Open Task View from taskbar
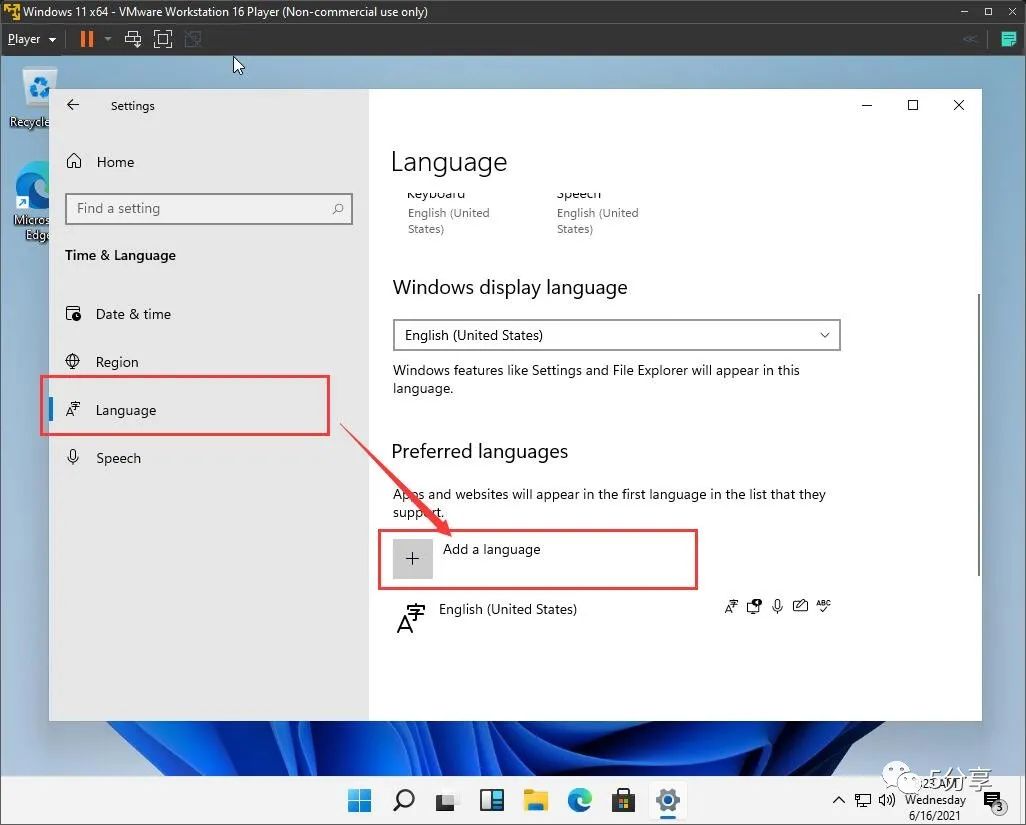Image resolution: width=1026 pixels, height=825 pixels. [x=447, y=801]
